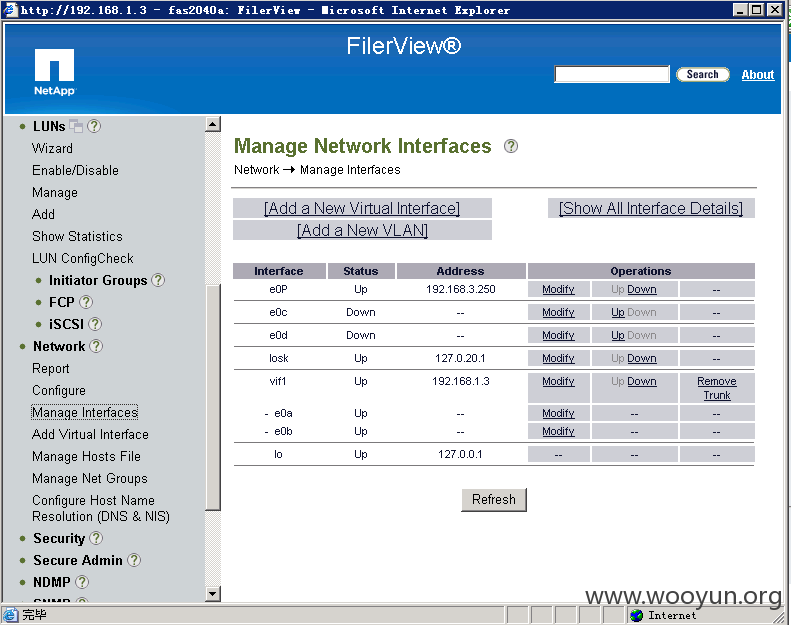This screenshot has height=625, width=791.
Task: Click sidebar scrollbar up arrow
Action: 213,124
